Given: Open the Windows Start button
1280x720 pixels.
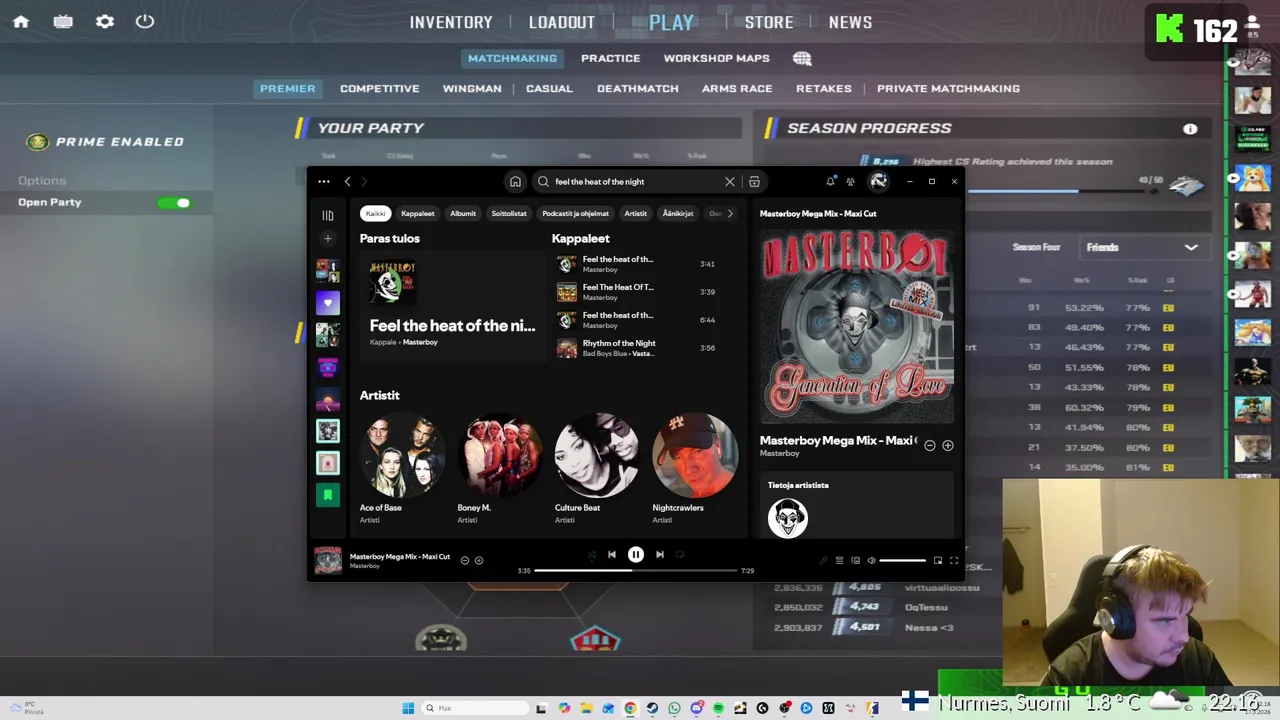Looking at the screenshot, I should [408, 708].
